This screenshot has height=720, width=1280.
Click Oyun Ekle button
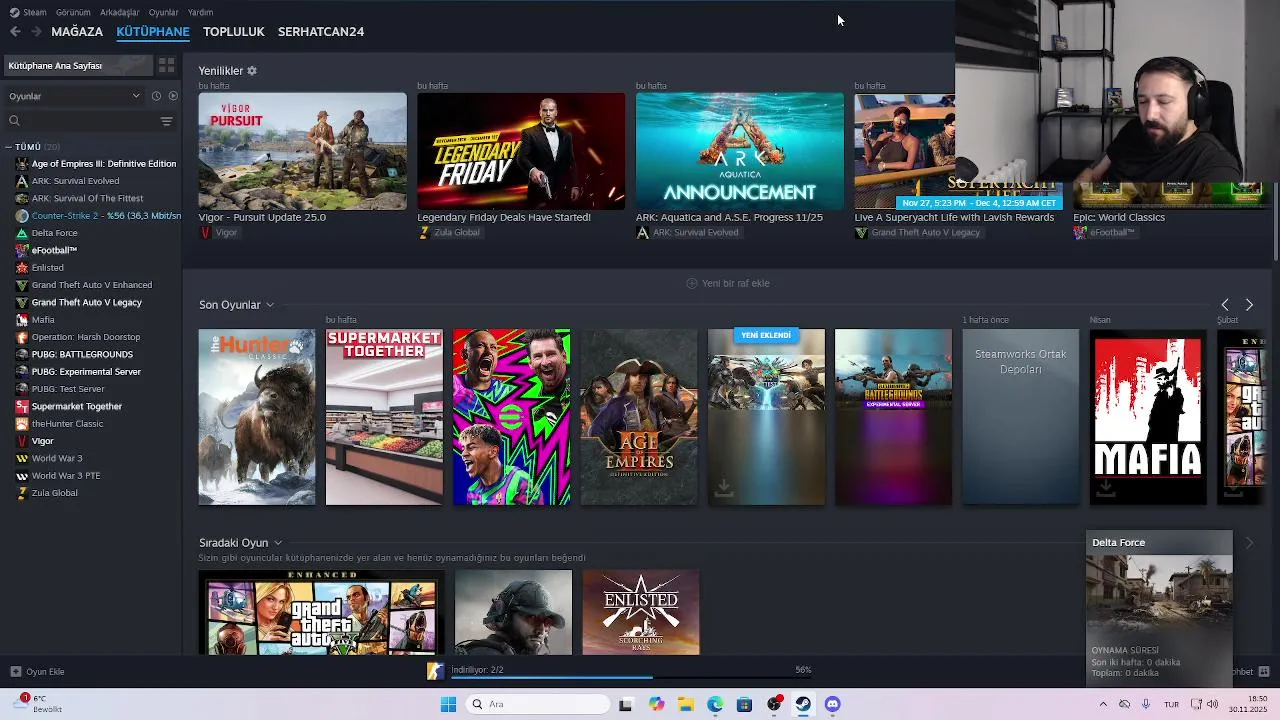(38, 672)
